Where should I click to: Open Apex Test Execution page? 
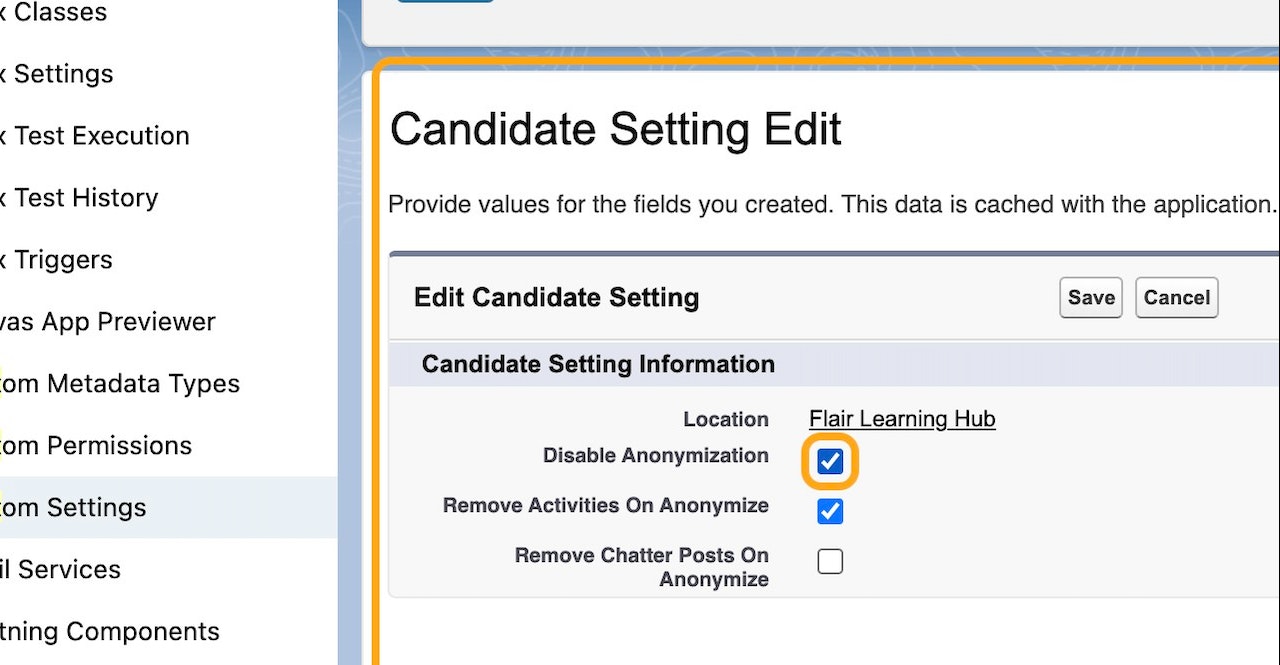tap(98, 136)
